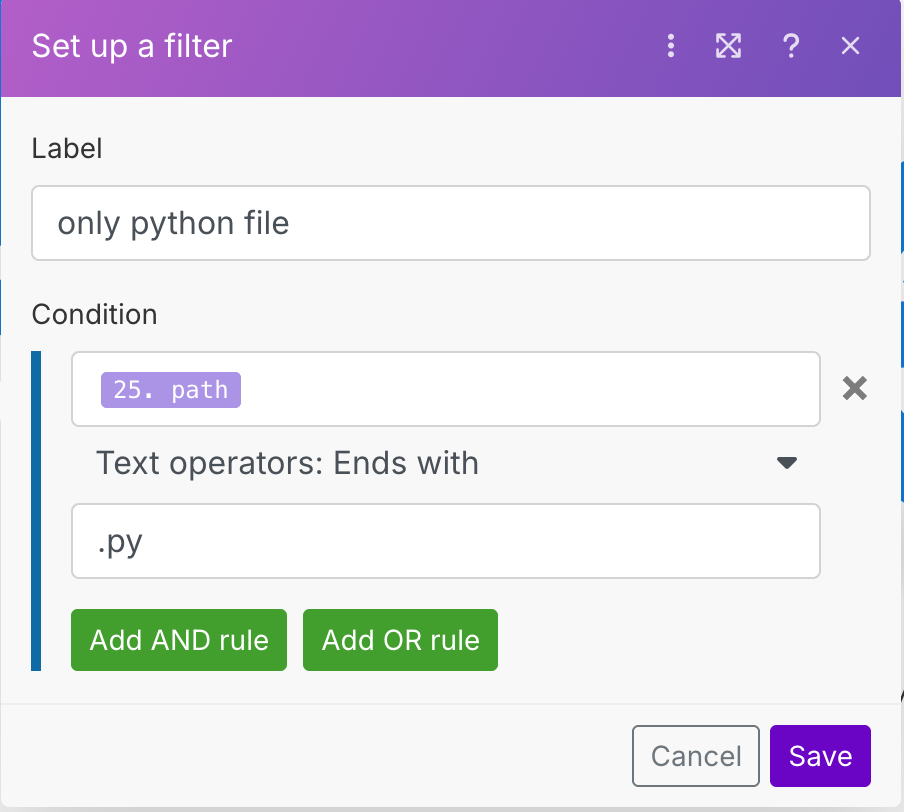Click the 'Condition' section caption

(x=94, y=314)
